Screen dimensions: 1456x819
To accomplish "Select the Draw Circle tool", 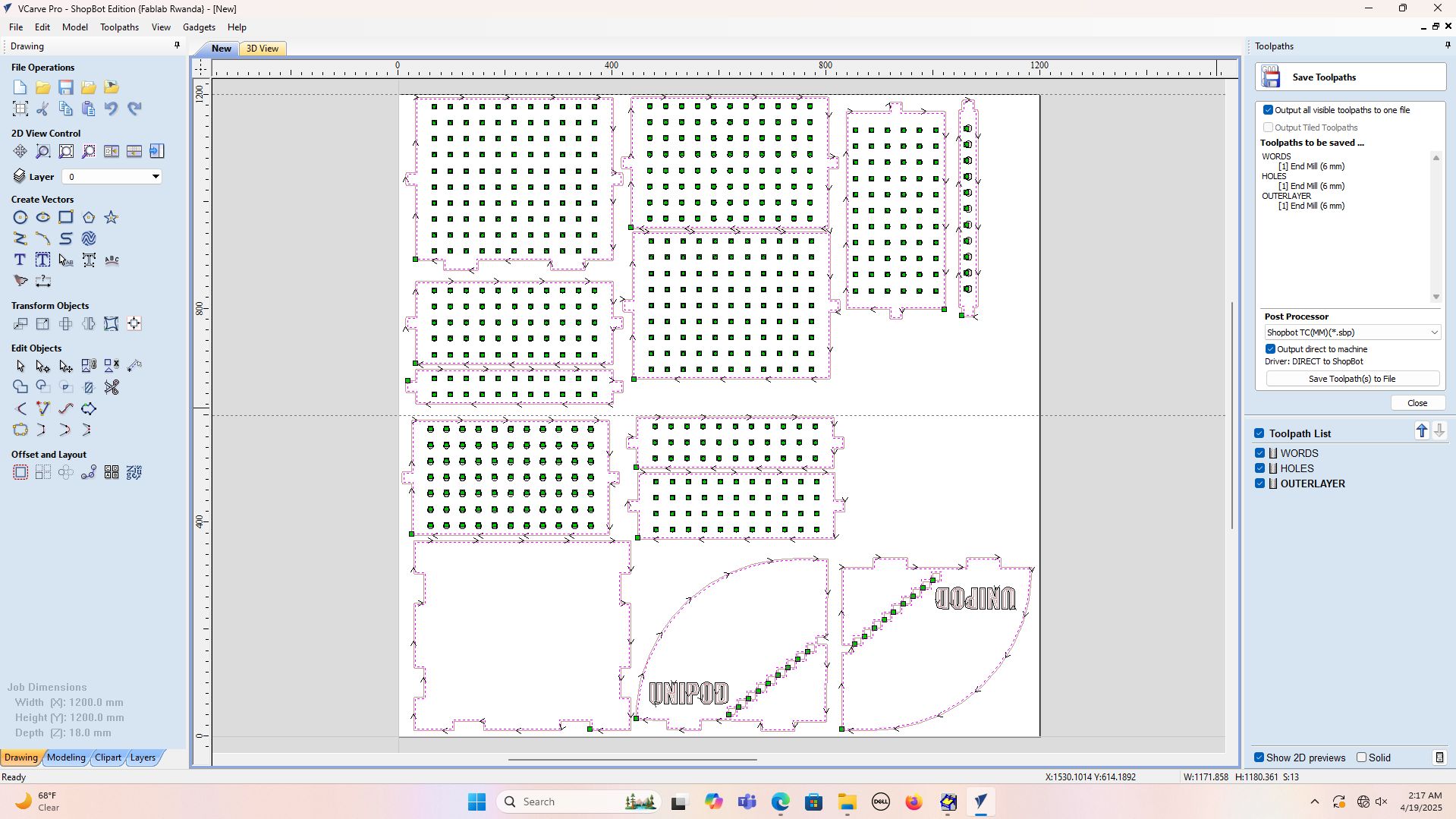I will tap(20, 218).
